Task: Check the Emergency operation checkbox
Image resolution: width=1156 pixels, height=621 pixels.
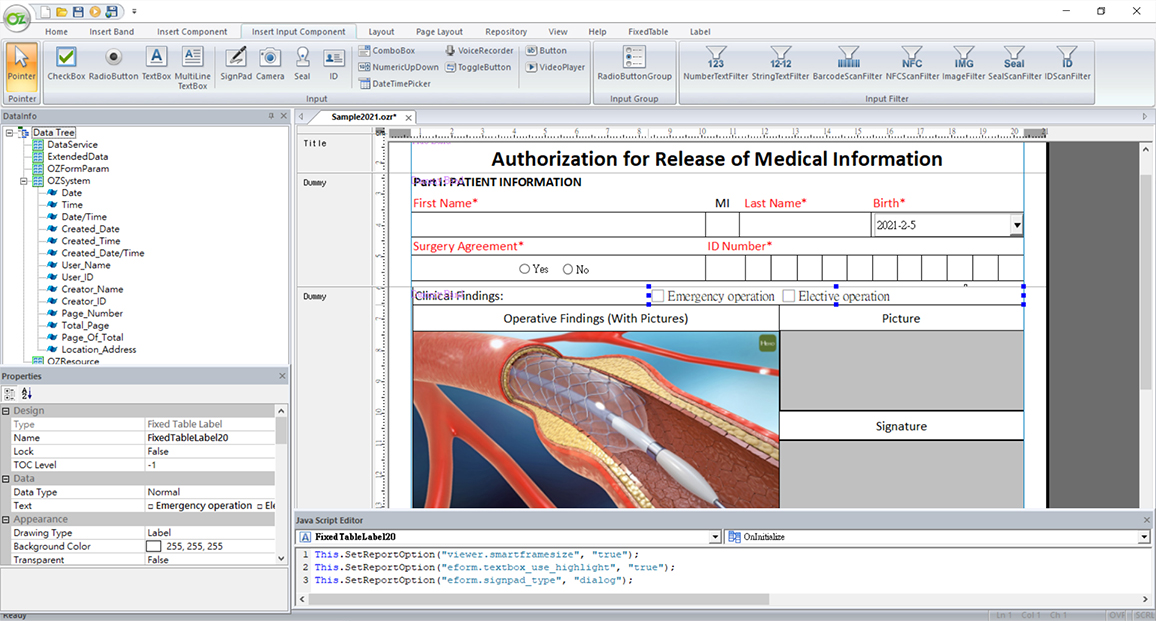Action: 657,294
